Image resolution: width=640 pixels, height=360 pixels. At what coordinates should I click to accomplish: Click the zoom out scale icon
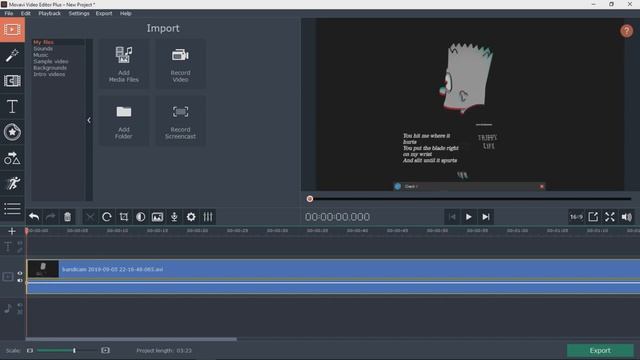click(x=30, y=350)
